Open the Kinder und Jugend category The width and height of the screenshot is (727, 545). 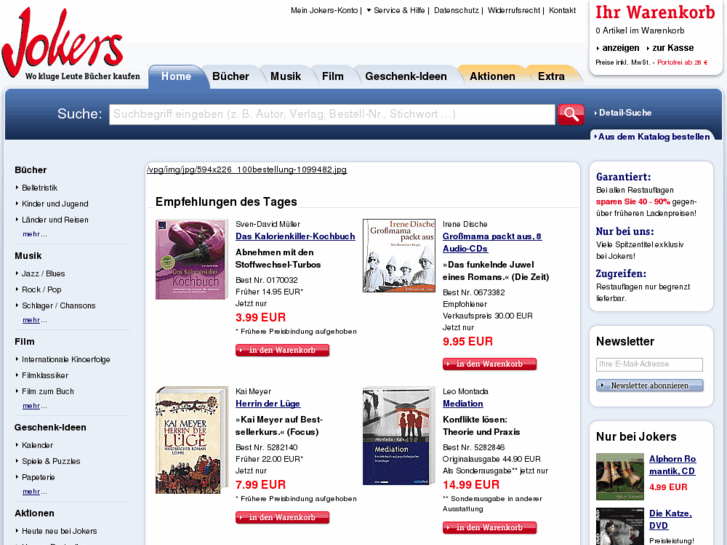[x=55, y=204]
